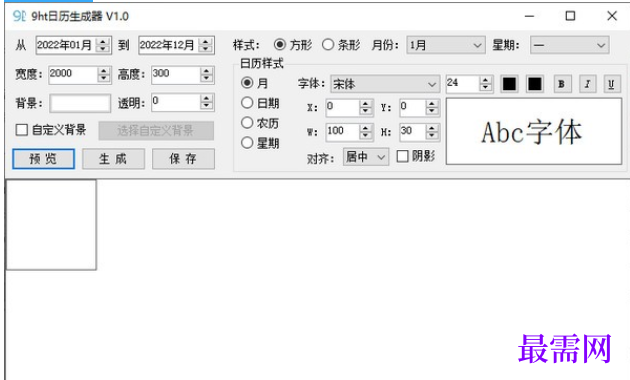Increase 透明 value with up arrow

pyautogui.click(x=207, y=98)
